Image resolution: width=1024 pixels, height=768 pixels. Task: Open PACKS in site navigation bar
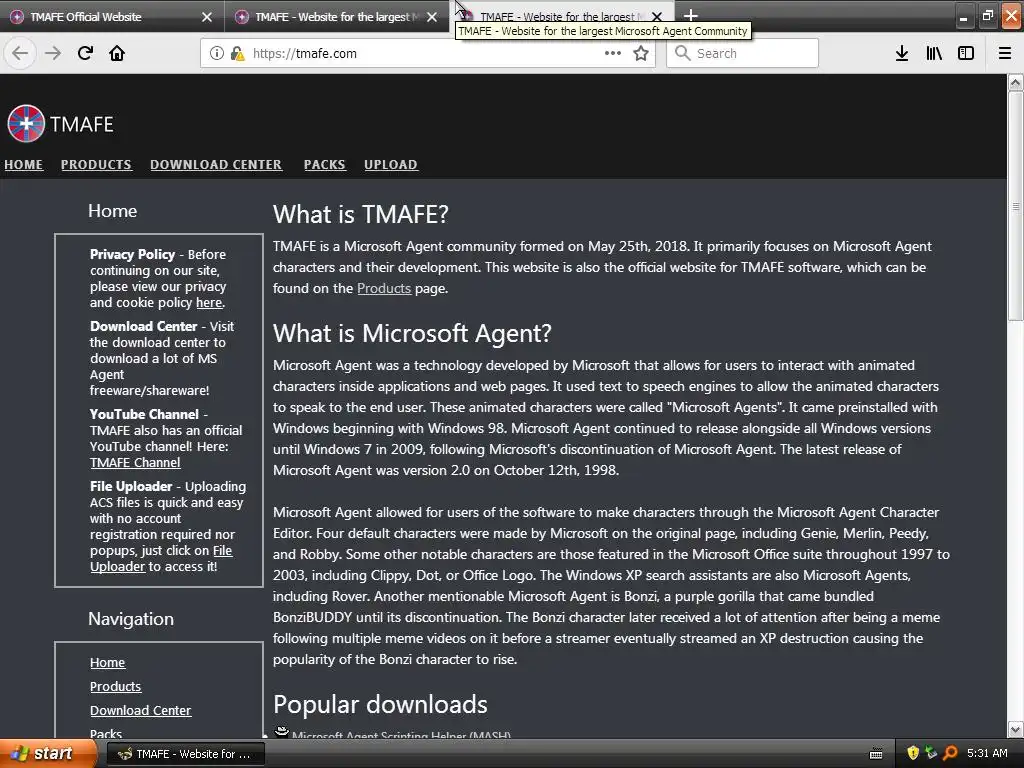point(325,165)
